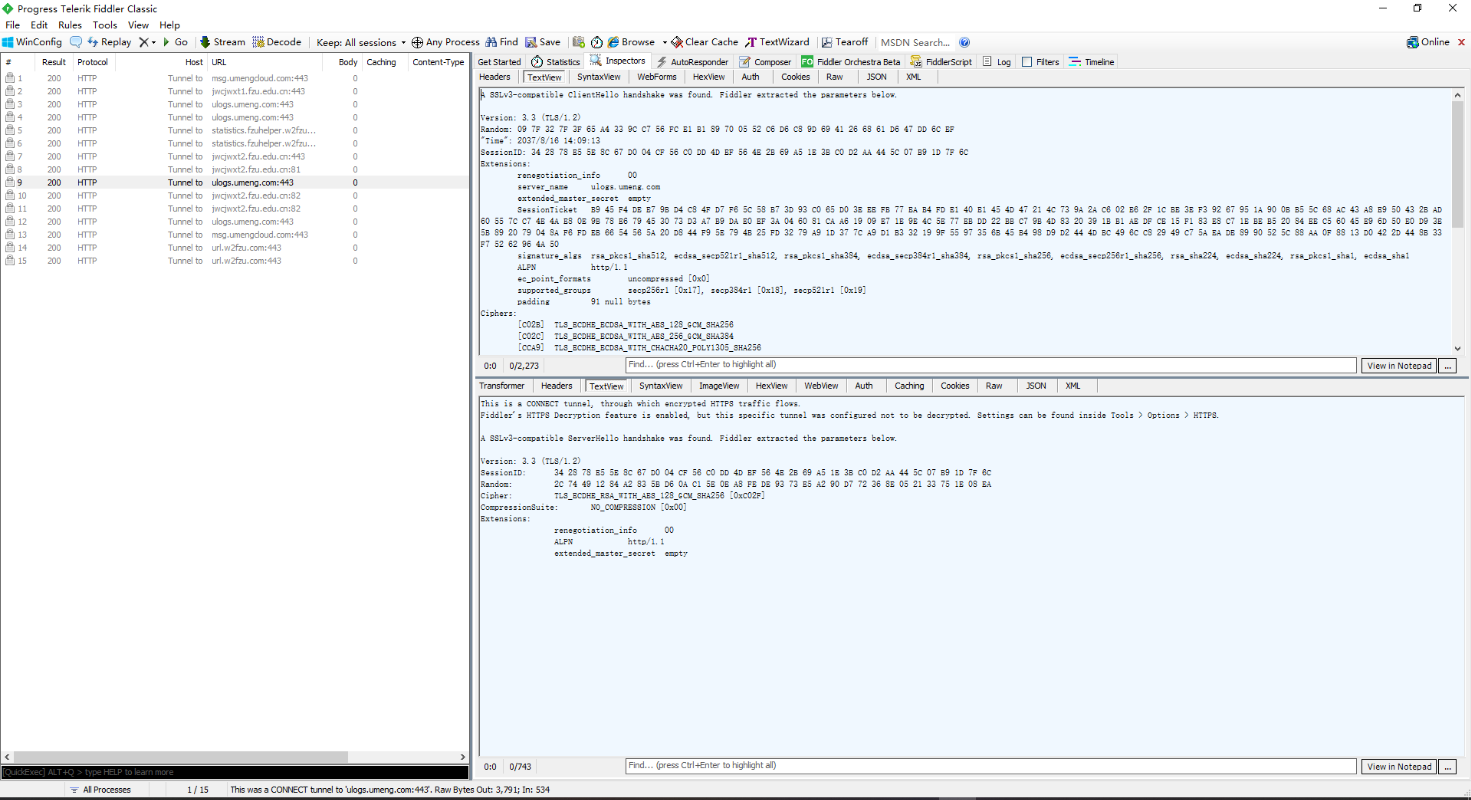Toggle the All Processes capture filter
This screenshot has width=1471, height=800.
(x=100, y=790)
